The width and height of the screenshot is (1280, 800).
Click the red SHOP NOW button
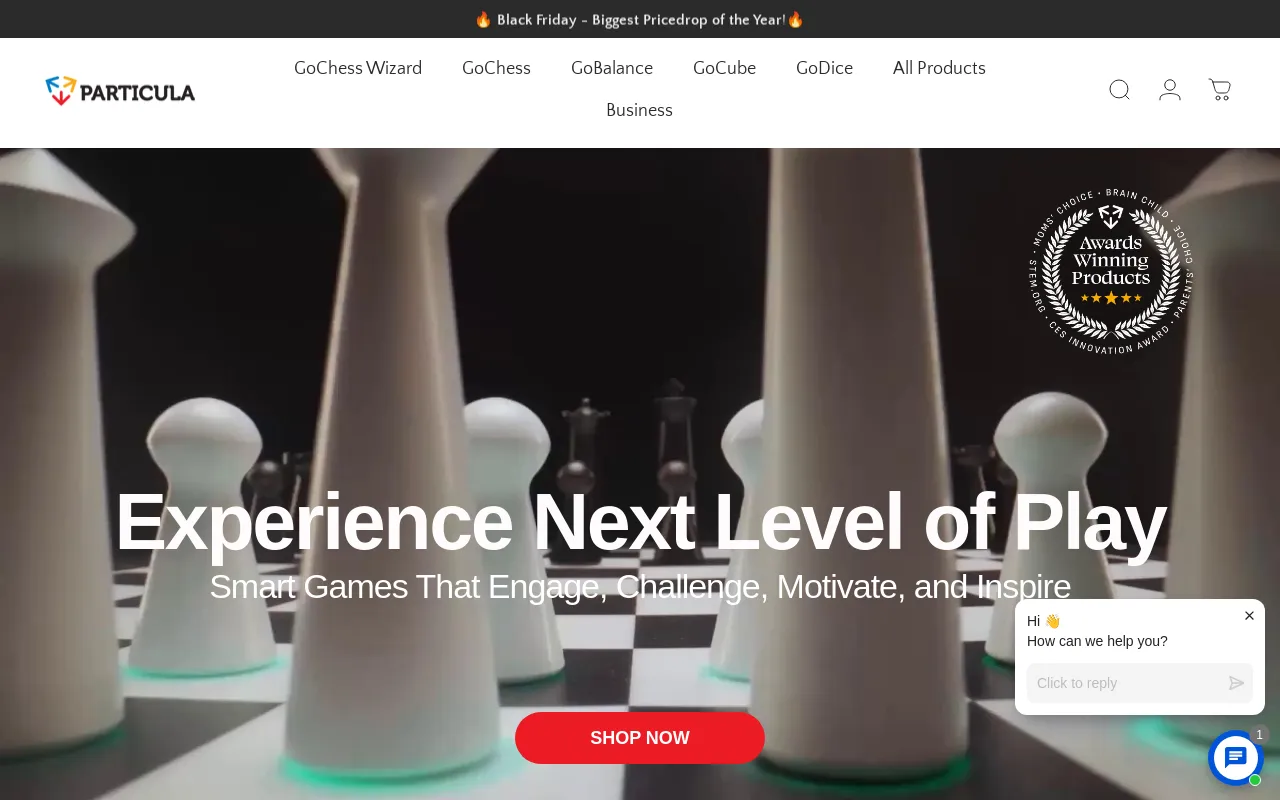640,738
